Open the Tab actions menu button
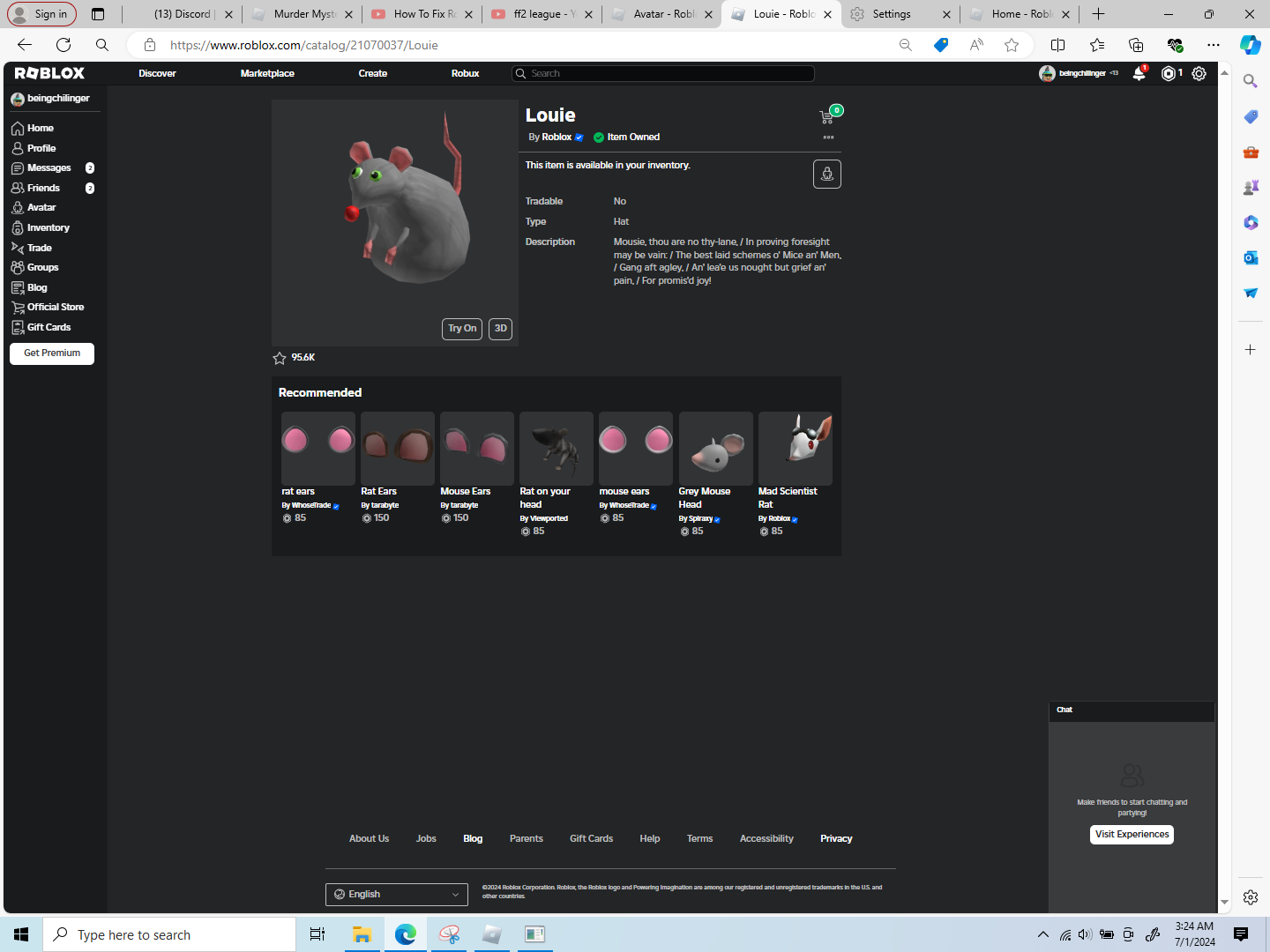 click(98, 14)
